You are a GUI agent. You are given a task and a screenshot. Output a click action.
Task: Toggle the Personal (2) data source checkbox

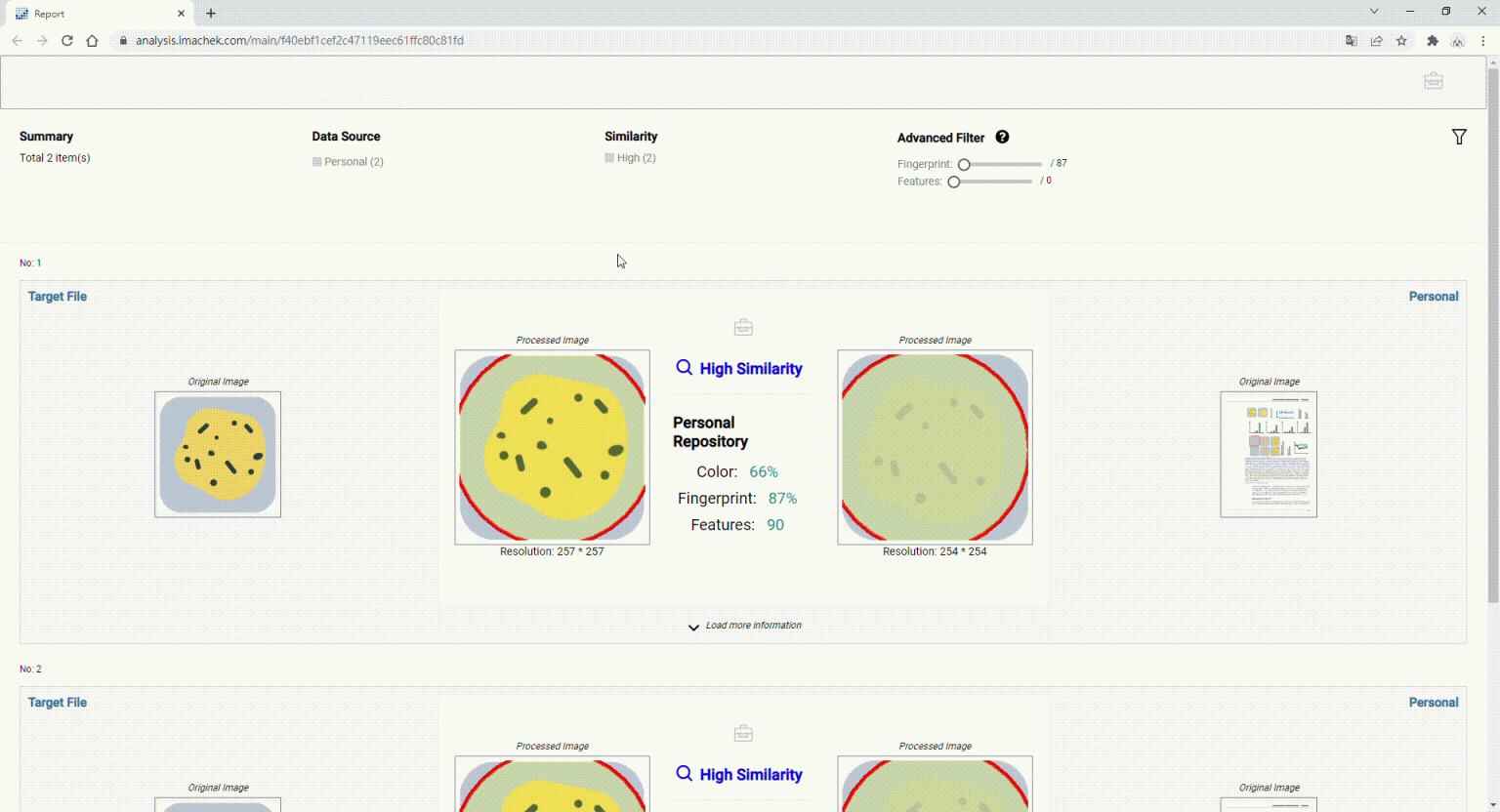click(x=317, y=162)
